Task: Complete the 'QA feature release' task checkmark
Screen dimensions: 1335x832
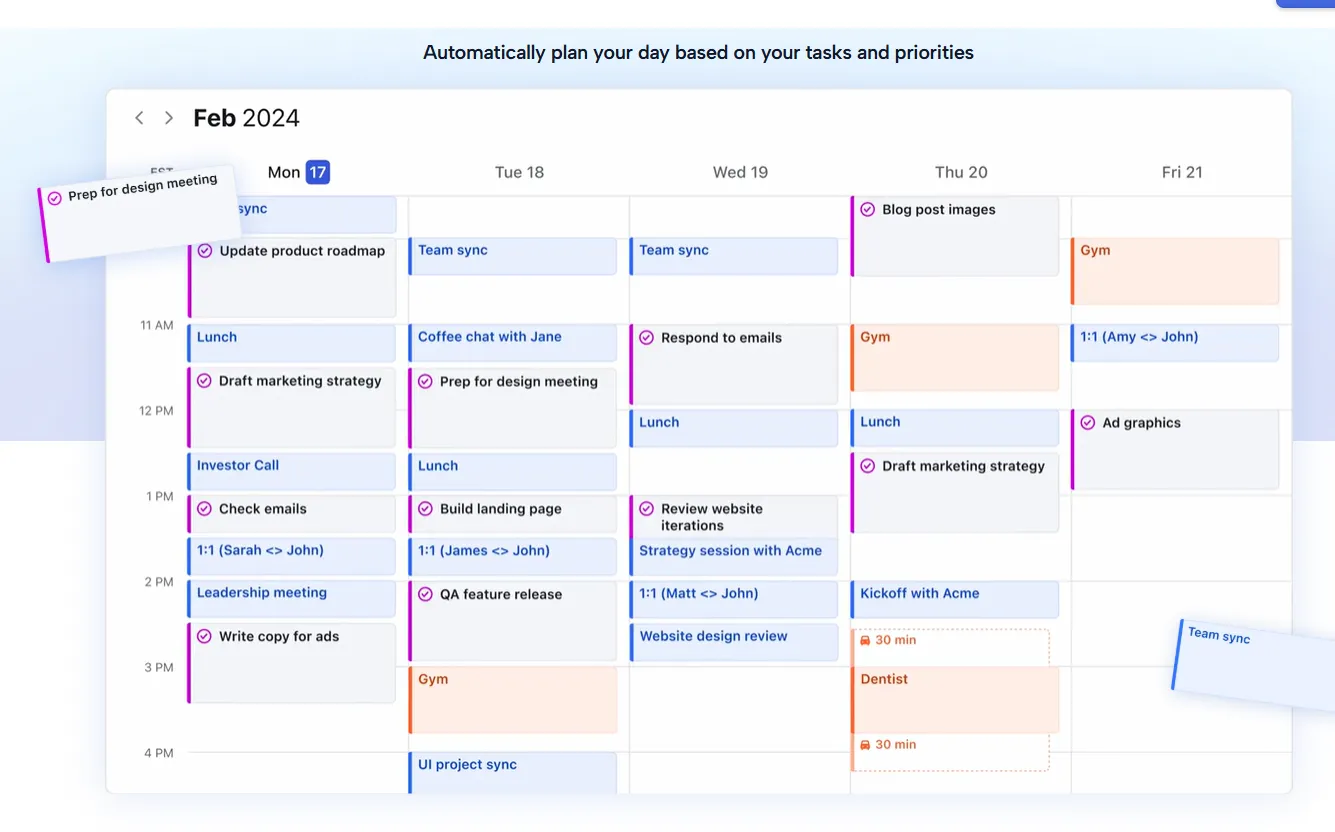Action: click(425, 594)
